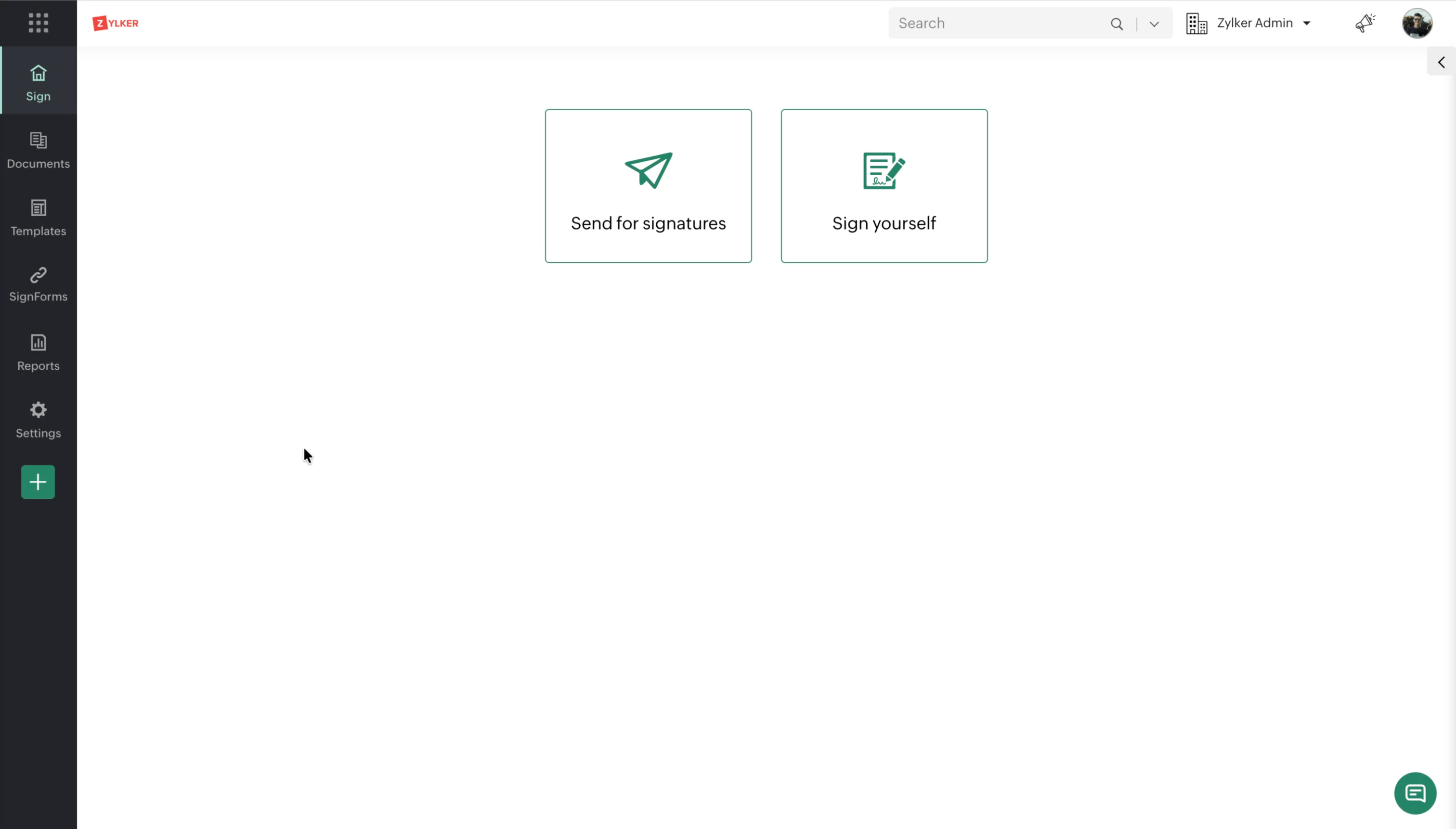Open the chat support bubble icon
Viewport: 1456px width, 829px height.
point(1415,792)
